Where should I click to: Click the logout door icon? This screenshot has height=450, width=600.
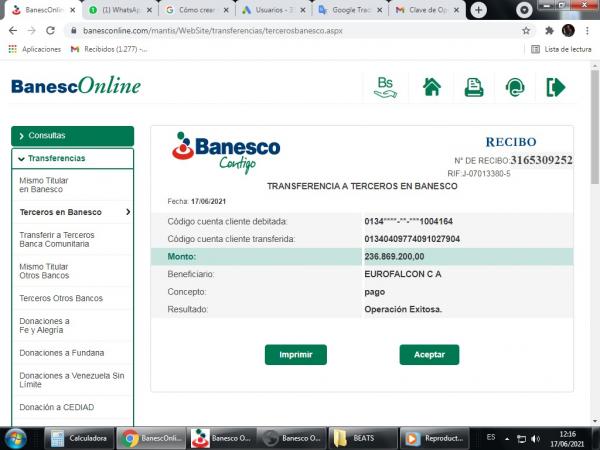point(556,87)
